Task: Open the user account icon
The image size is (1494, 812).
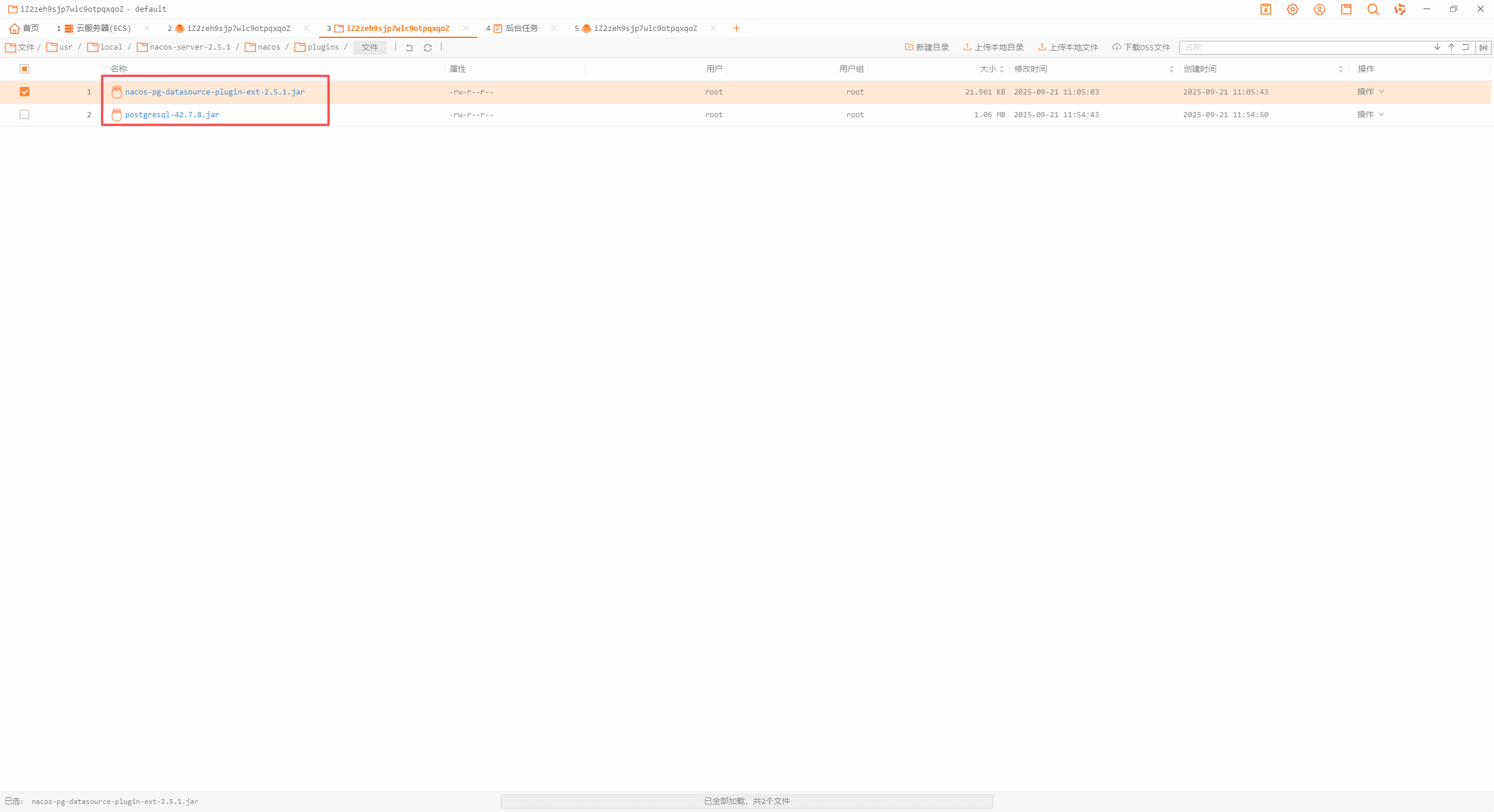Action: tap(1320, 9)
